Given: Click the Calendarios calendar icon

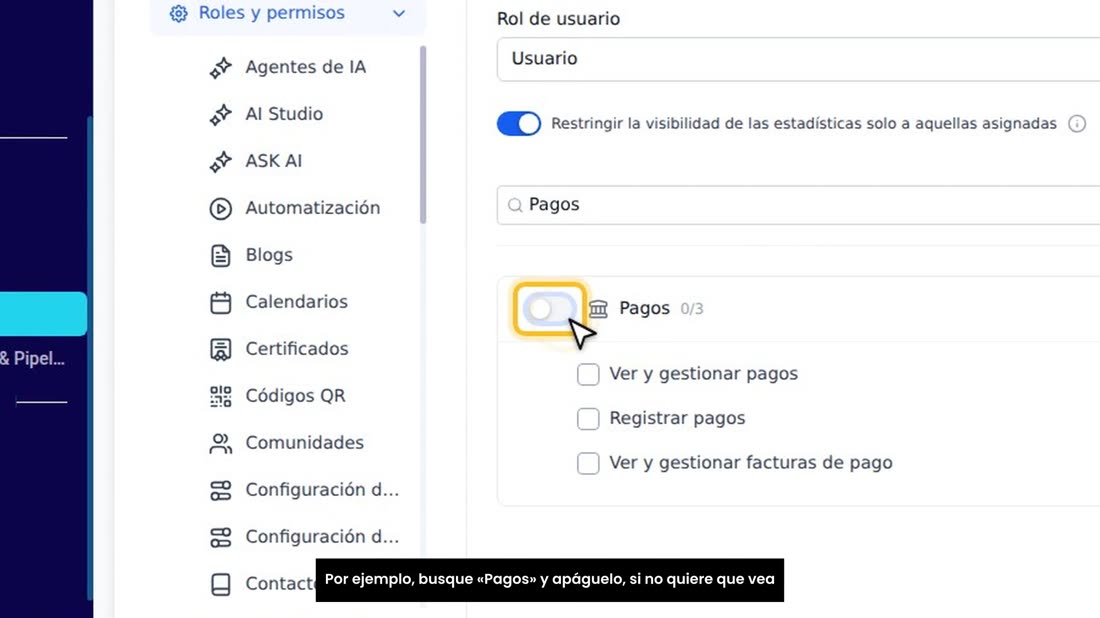Looking at the screenshot, I should (x=220, y=302).
